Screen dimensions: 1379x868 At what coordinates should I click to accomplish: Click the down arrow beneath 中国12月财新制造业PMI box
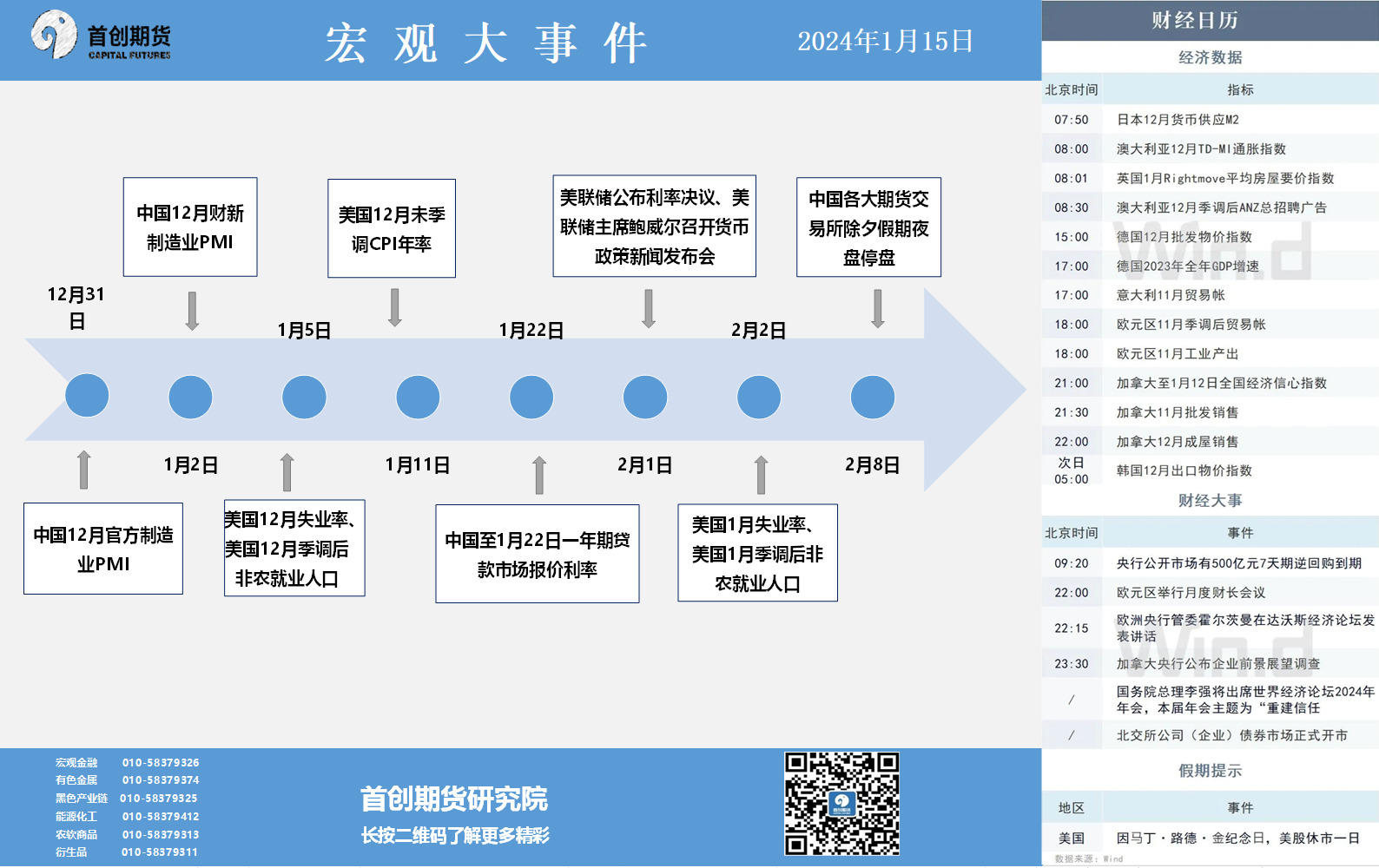tap(192, 311)
